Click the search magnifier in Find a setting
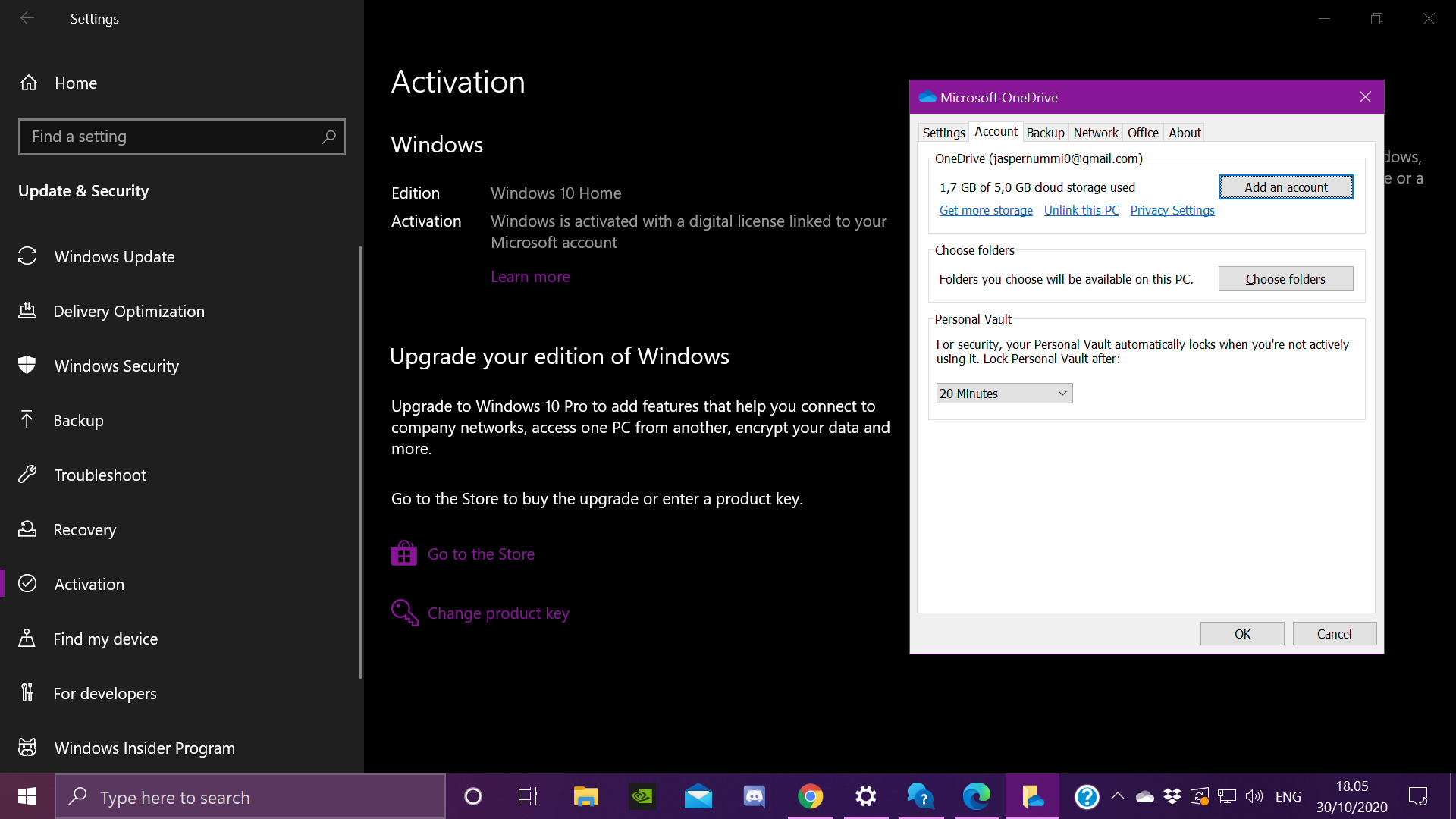 328,136
